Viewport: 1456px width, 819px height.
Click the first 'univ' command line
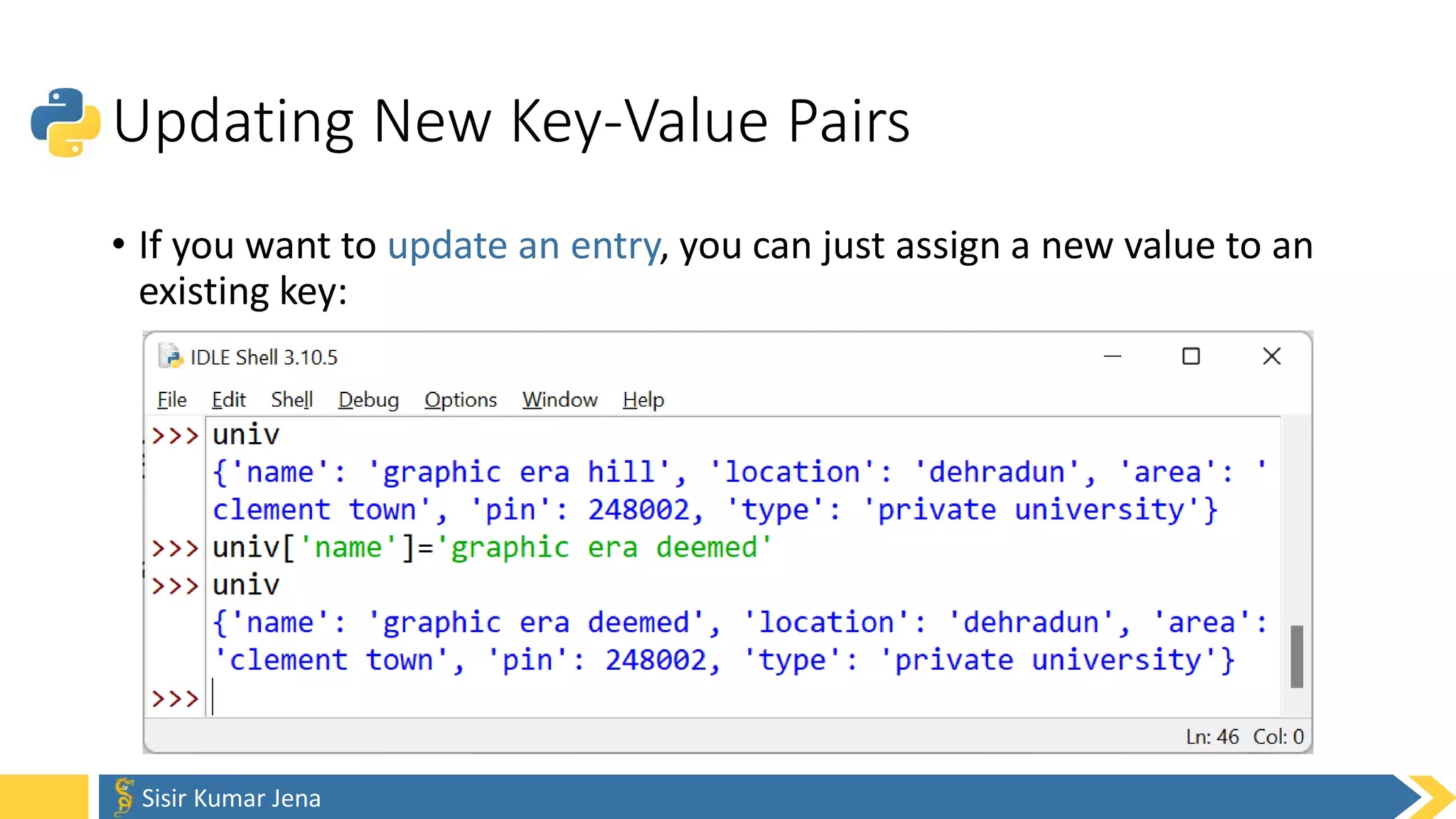[246, 434]
